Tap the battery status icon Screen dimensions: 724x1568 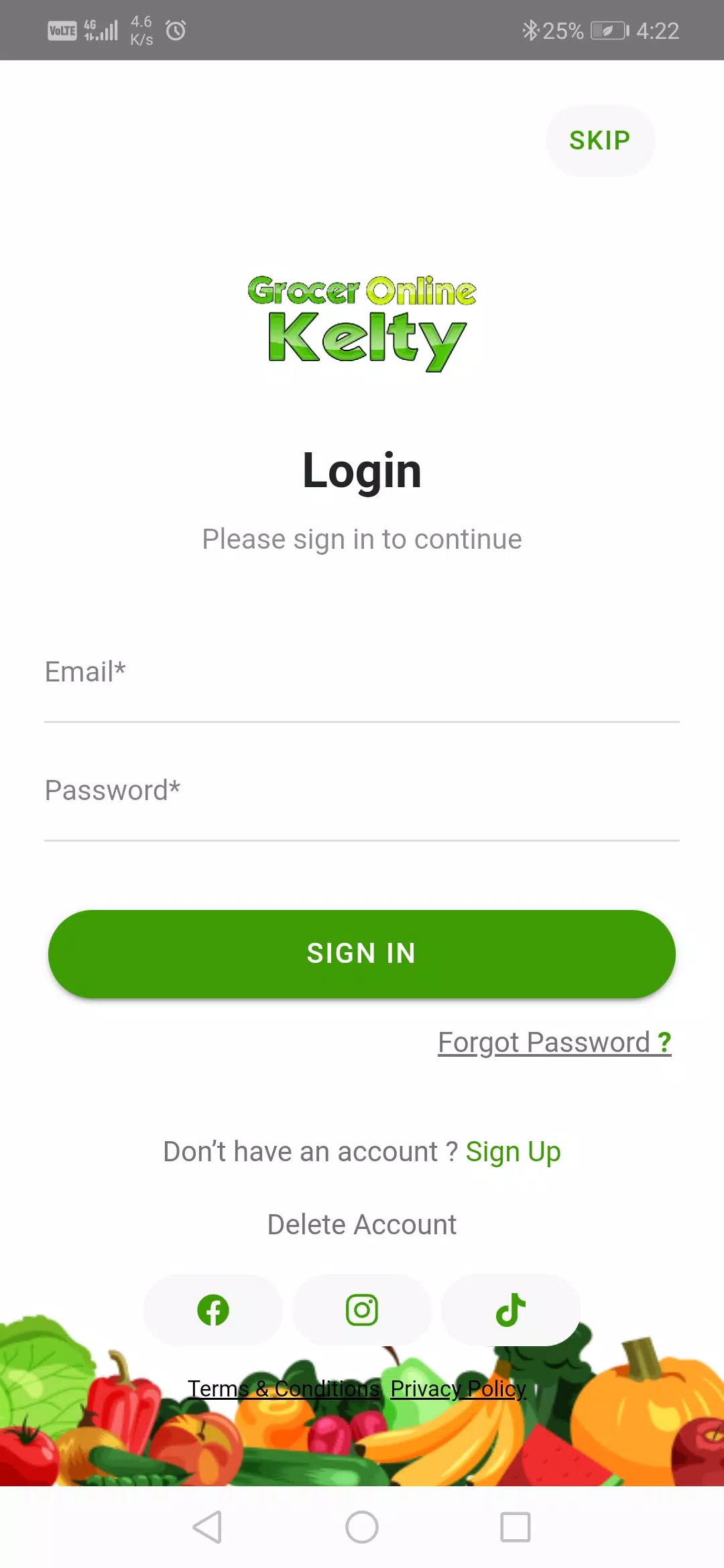(609, 31)
